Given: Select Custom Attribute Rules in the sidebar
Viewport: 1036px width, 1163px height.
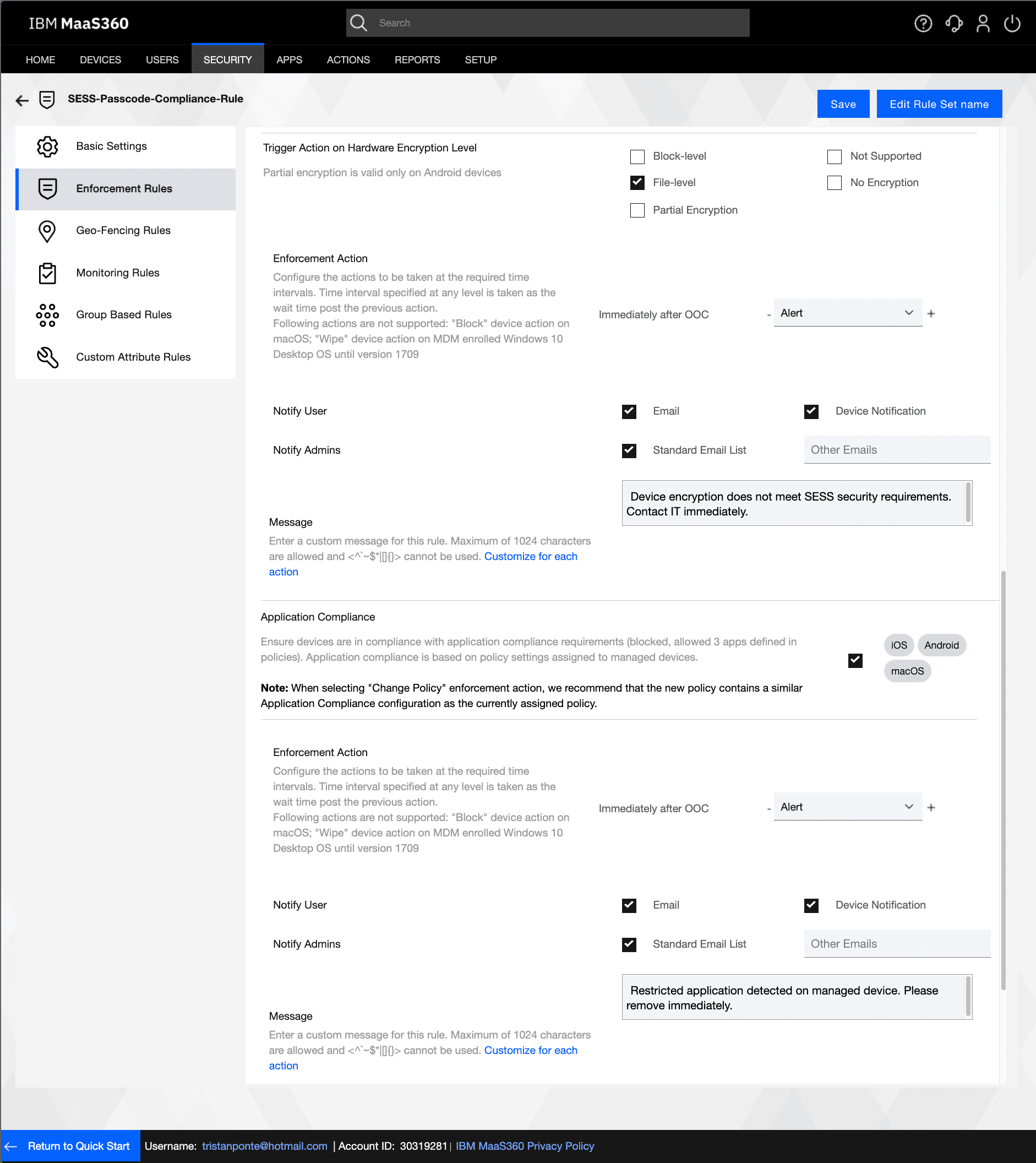Looking at the screenshot, I should point(125,357).
